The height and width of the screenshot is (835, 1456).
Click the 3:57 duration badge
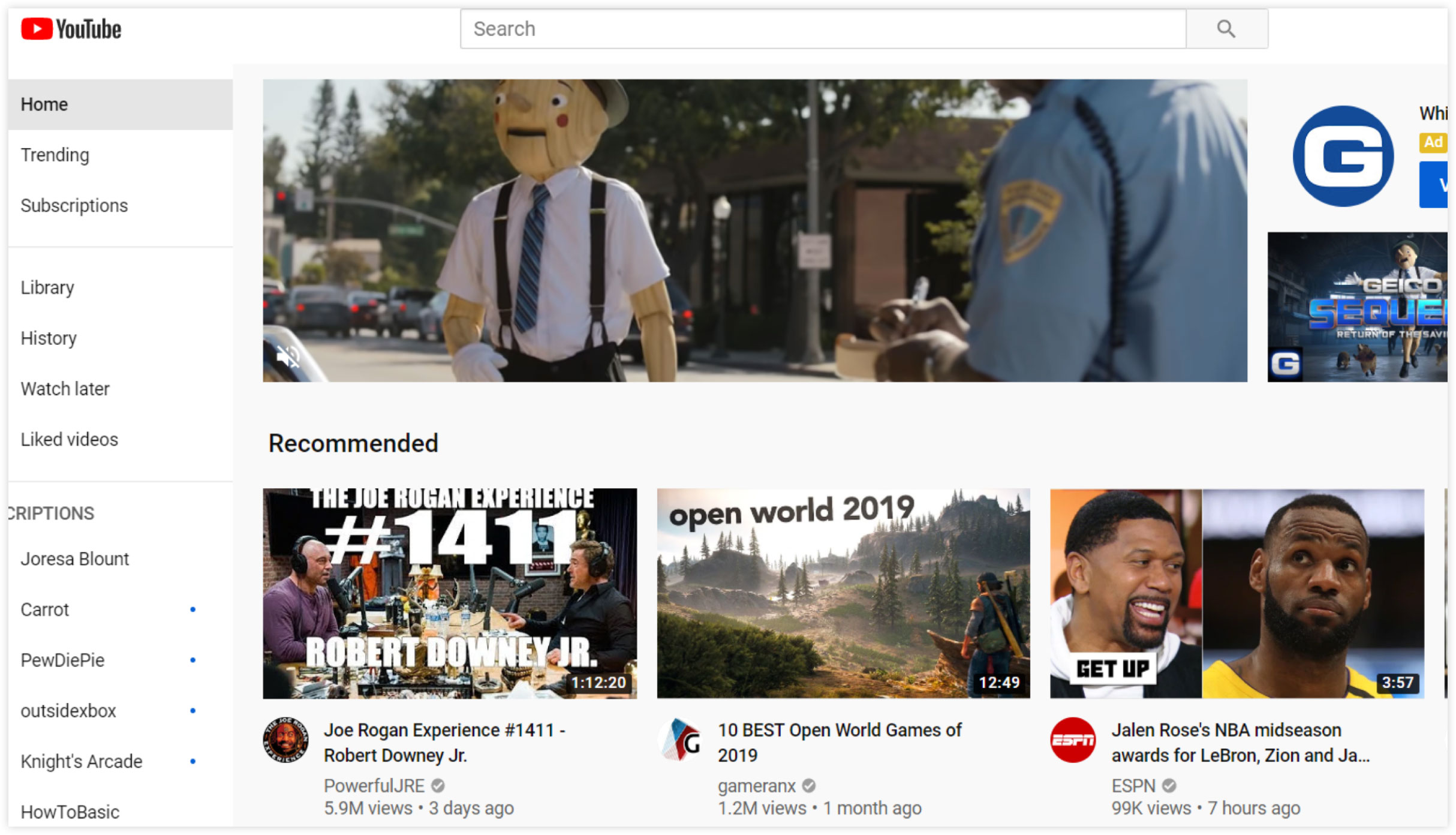pos(1398,682)
